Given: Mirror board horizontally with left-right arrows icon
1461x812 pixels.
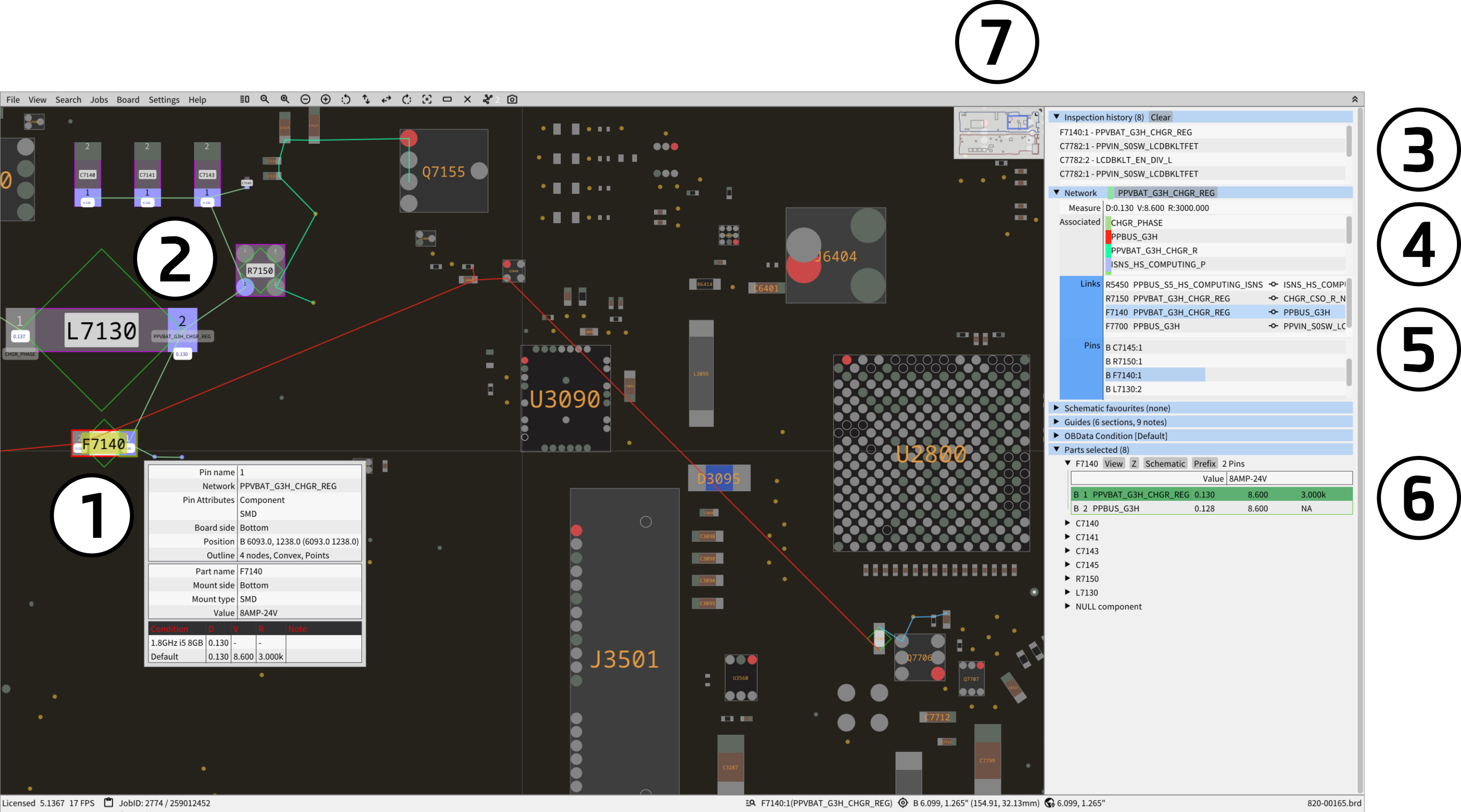Looking at the screenshot, I should coord(386,99).
